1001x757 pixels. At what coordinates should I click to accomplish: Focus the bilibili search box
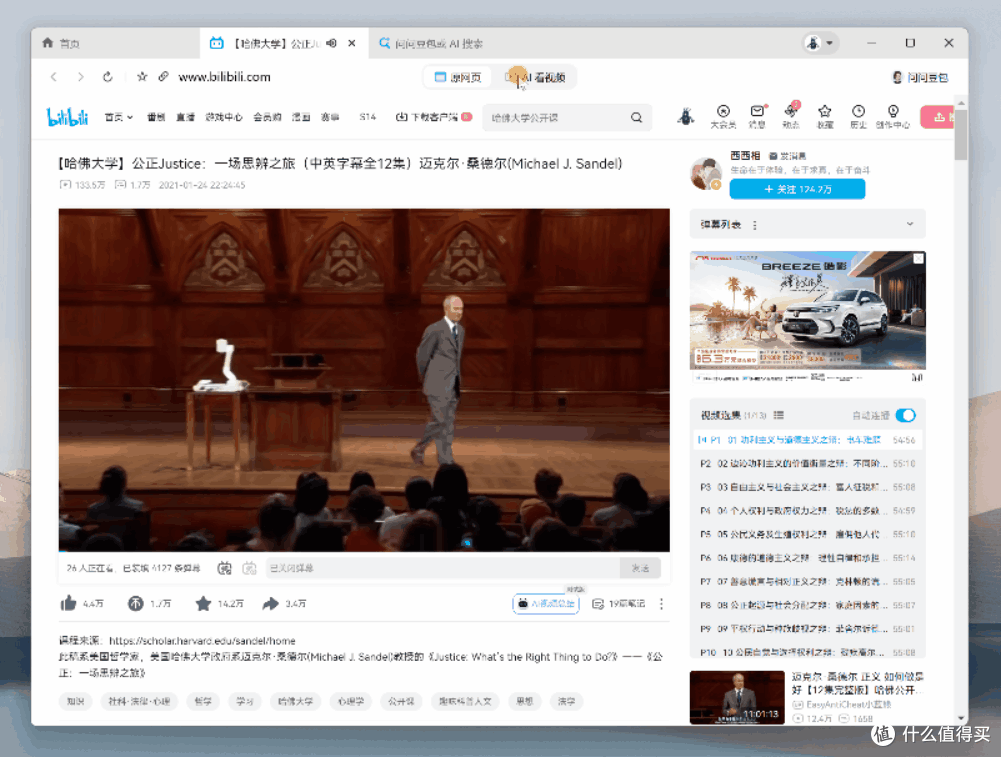coord(554,117)
